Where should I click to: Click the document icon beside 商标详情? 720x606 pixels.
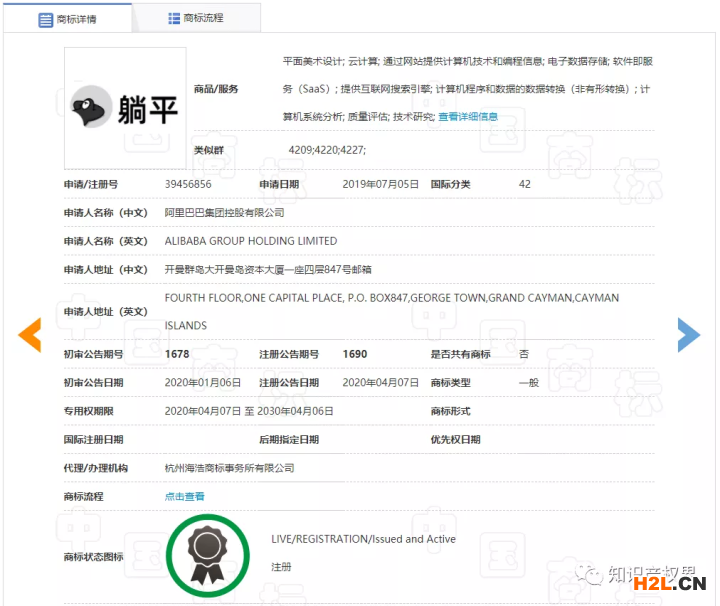tap(46, 19)
